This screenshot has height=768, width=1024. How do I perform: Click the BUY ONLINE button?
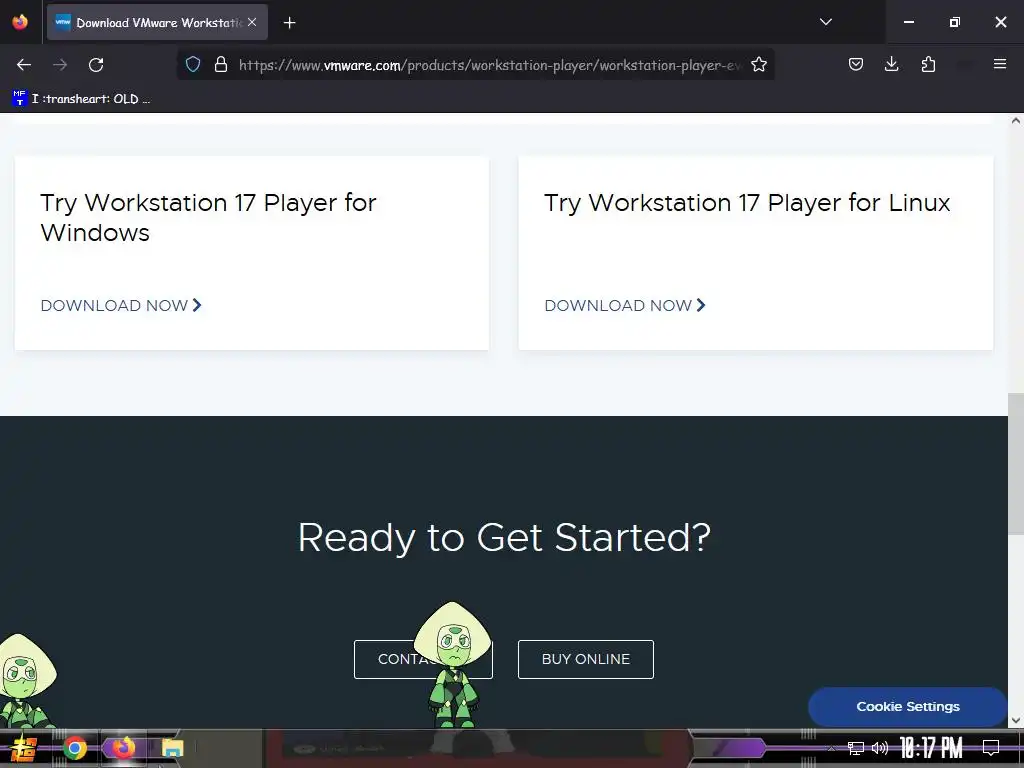click(586, 659)
